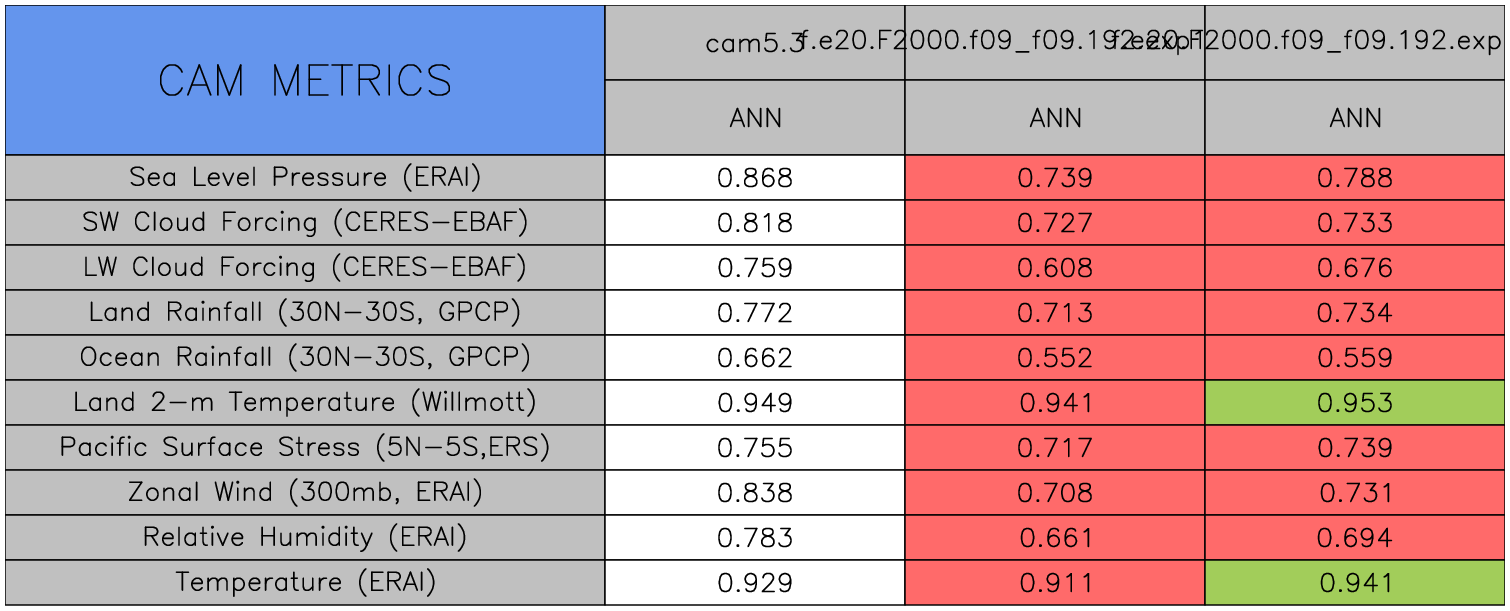
Task: Click the cam5.3 column header
Action: (x=754, y=43)
